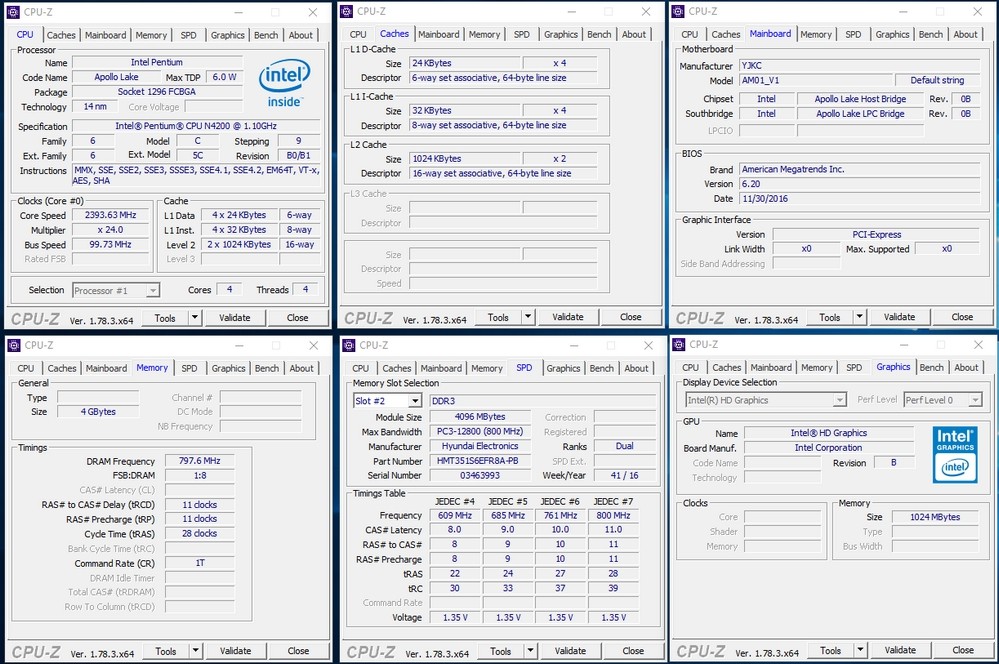Click the CPU-Z title bar icon of the Caches window
The height and width of the screenshot is (664, 999).
tap(348, 12)
